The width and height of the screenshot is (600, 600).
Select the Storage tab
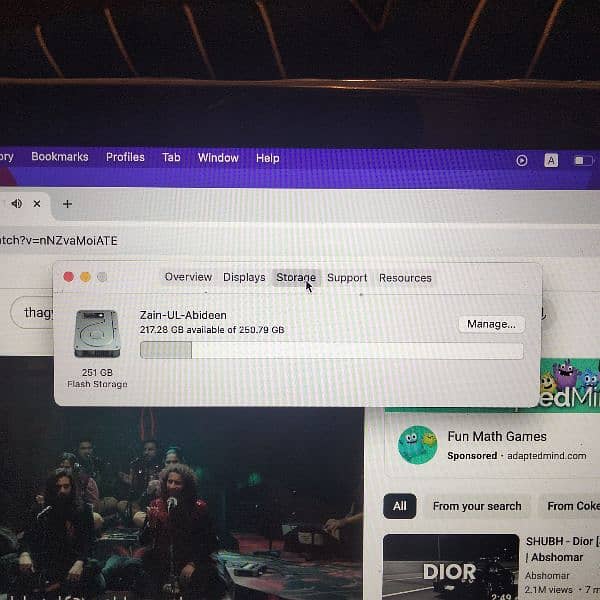(x=296, y=277)
